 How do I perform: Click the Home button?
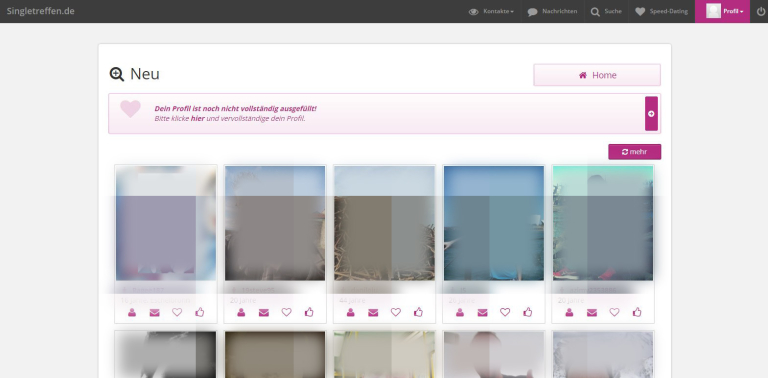pyautogui.click(x=597, y=75)
